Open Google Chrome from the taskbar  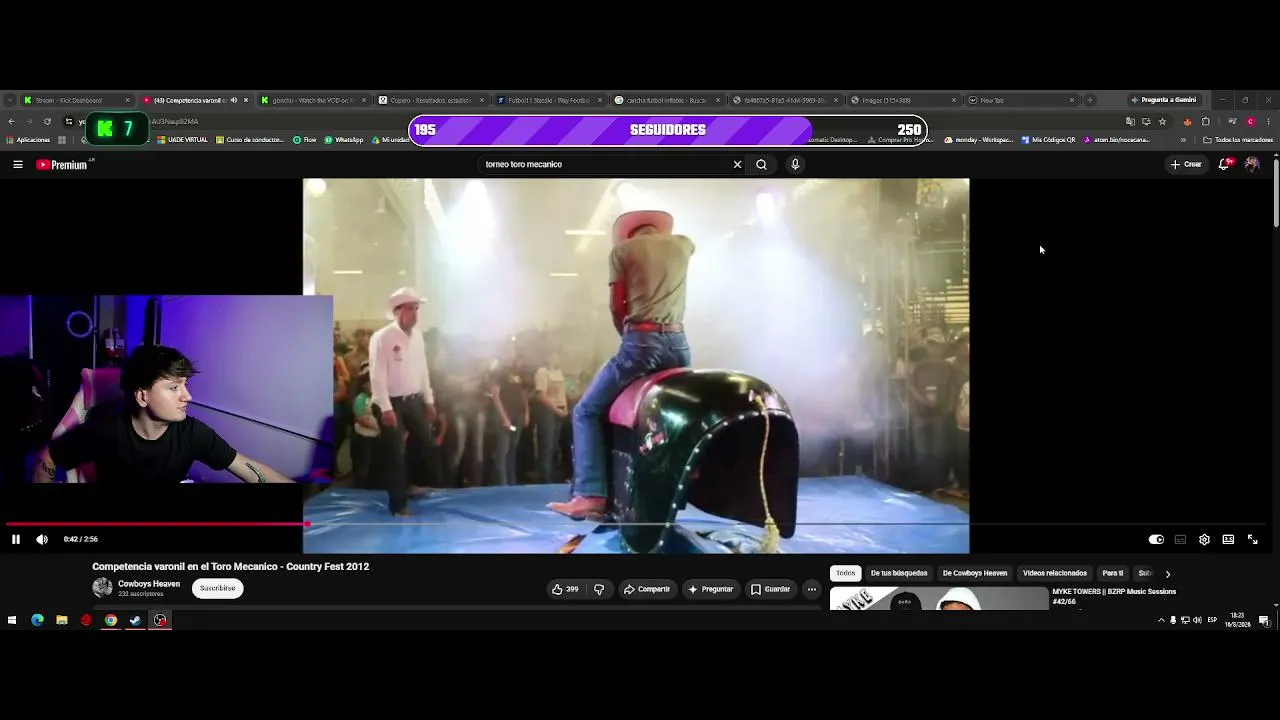point(111,620)
